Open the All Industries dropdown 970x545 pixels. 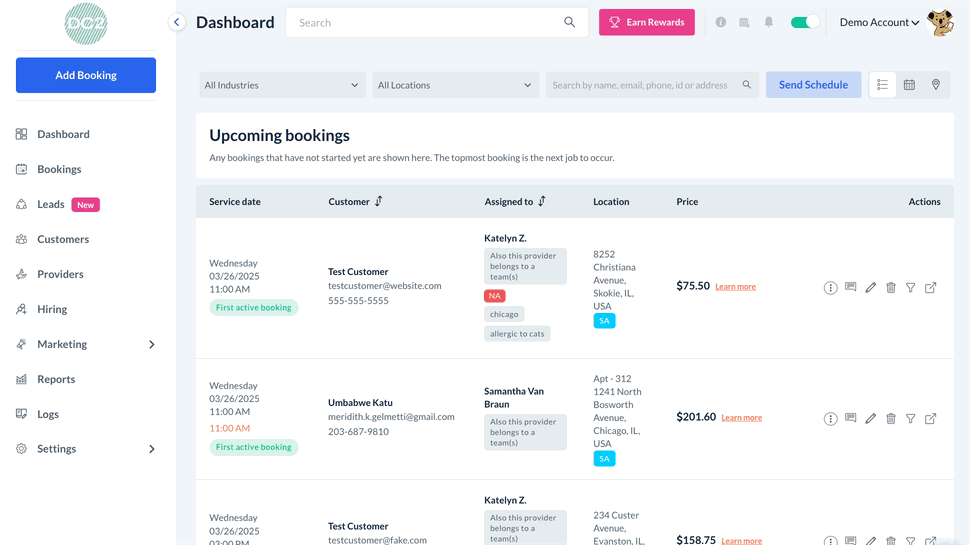tap(282, 85)
